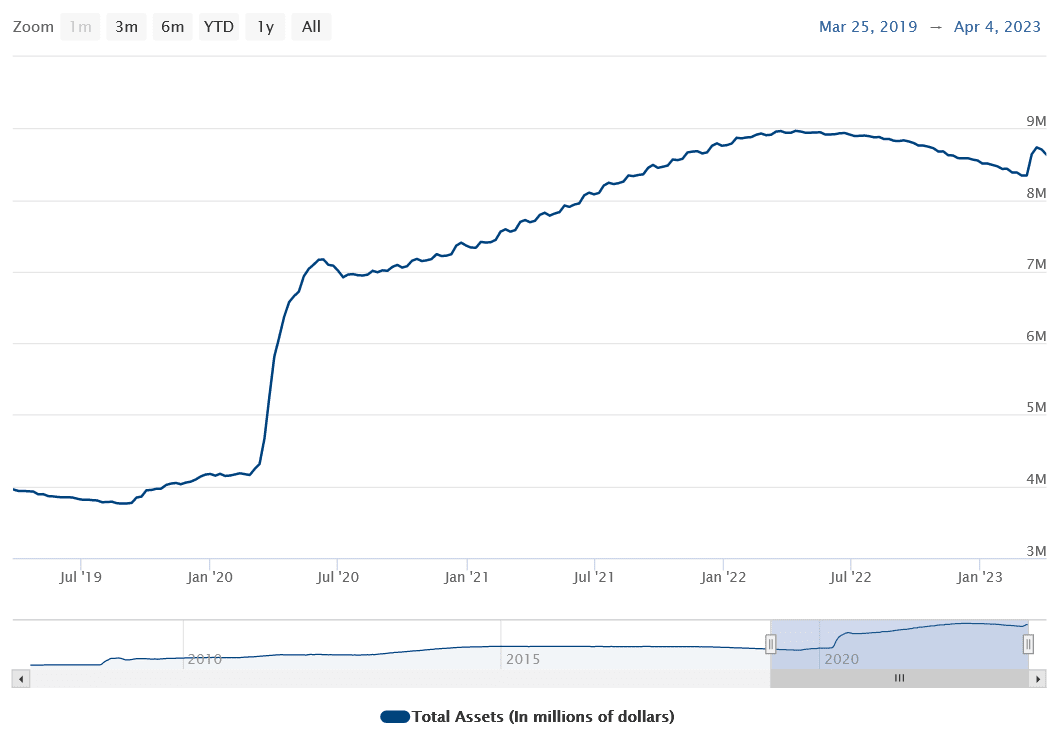Set zoom range to 6m
The image size is (1058, 750).
pyautogui.click(x=172, y=27)
